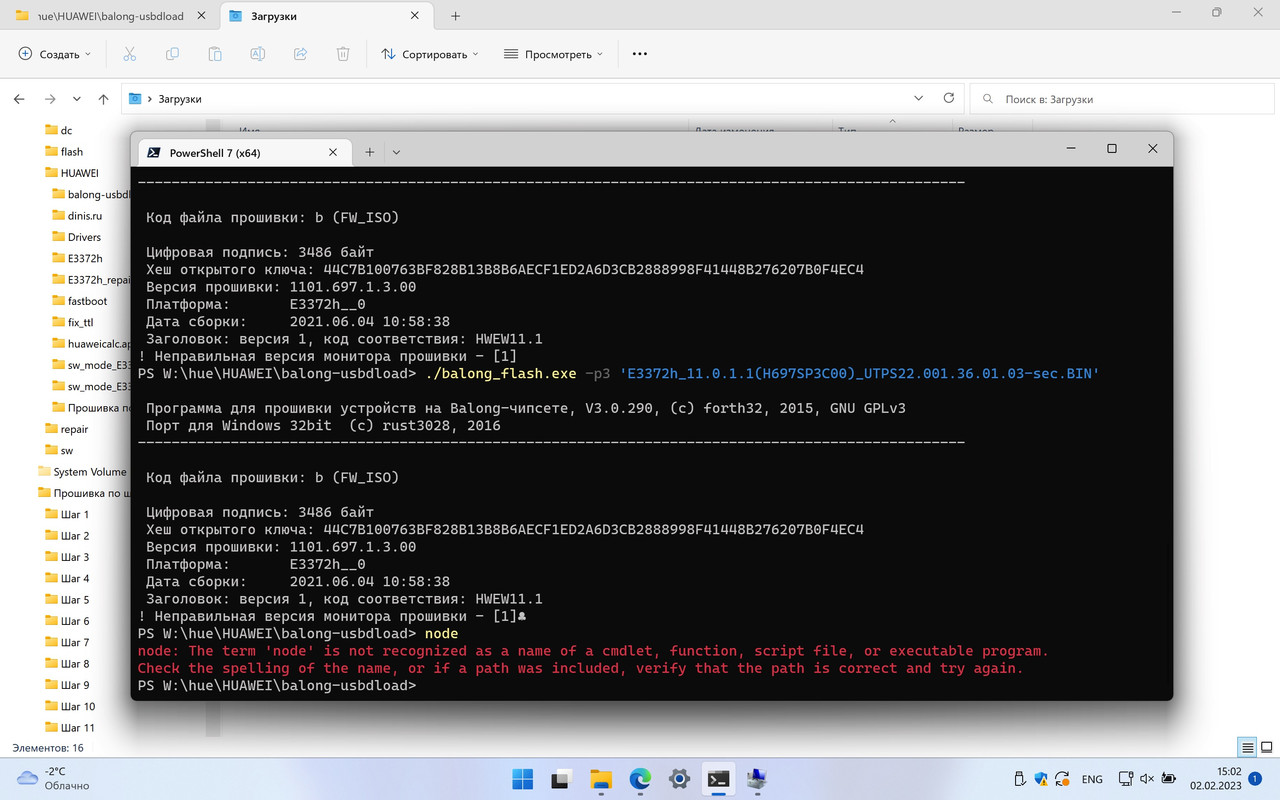This screenshot has width=1280, height=800.
Task: Open the Создать dropdown in Explorer
Action: click(55, 54)
